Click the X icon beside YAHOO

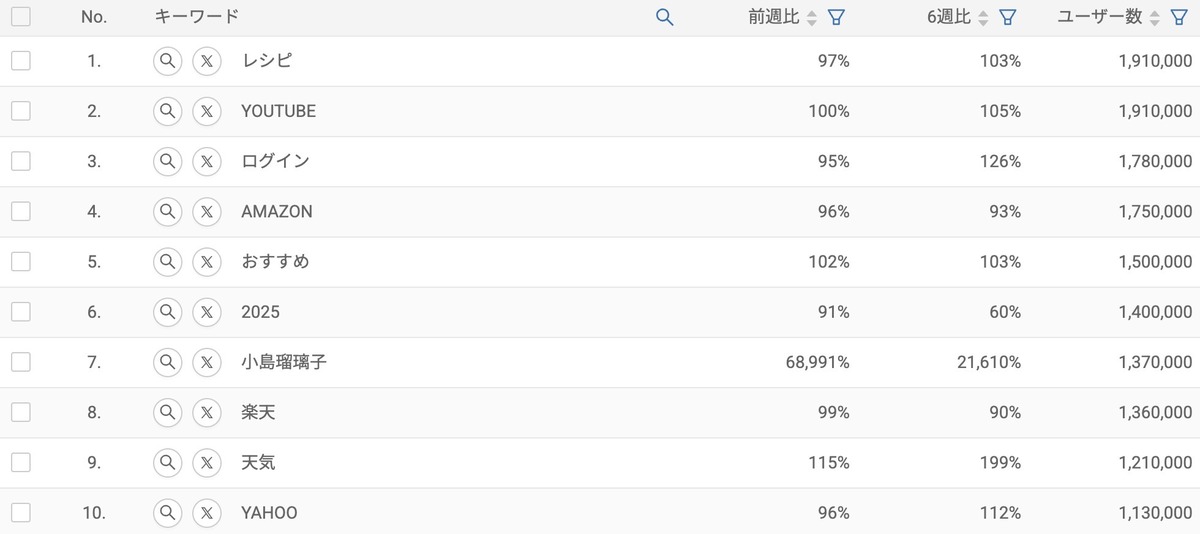206,512
